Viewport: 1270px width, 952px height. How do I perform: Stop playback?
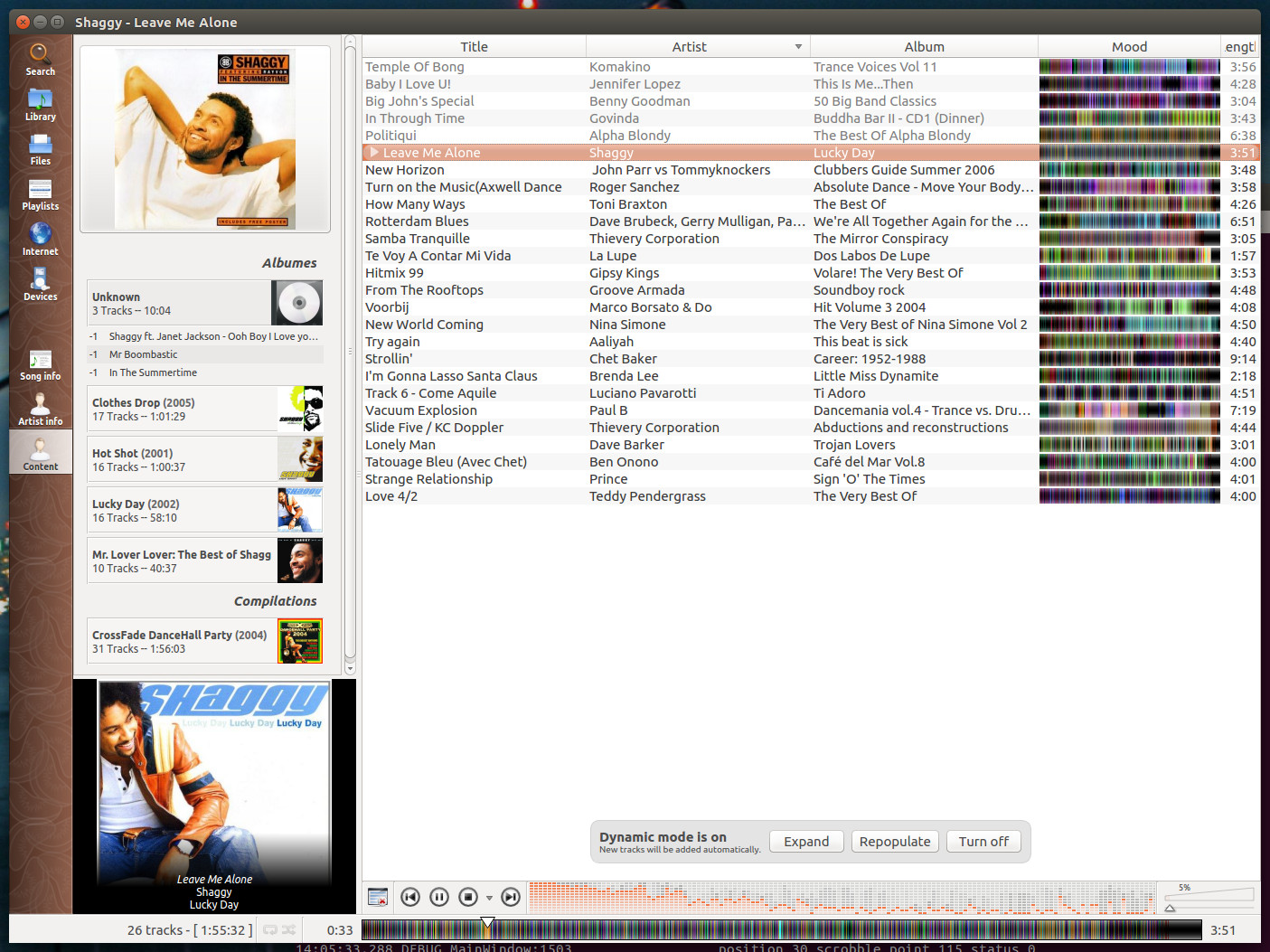pos(468,897)
